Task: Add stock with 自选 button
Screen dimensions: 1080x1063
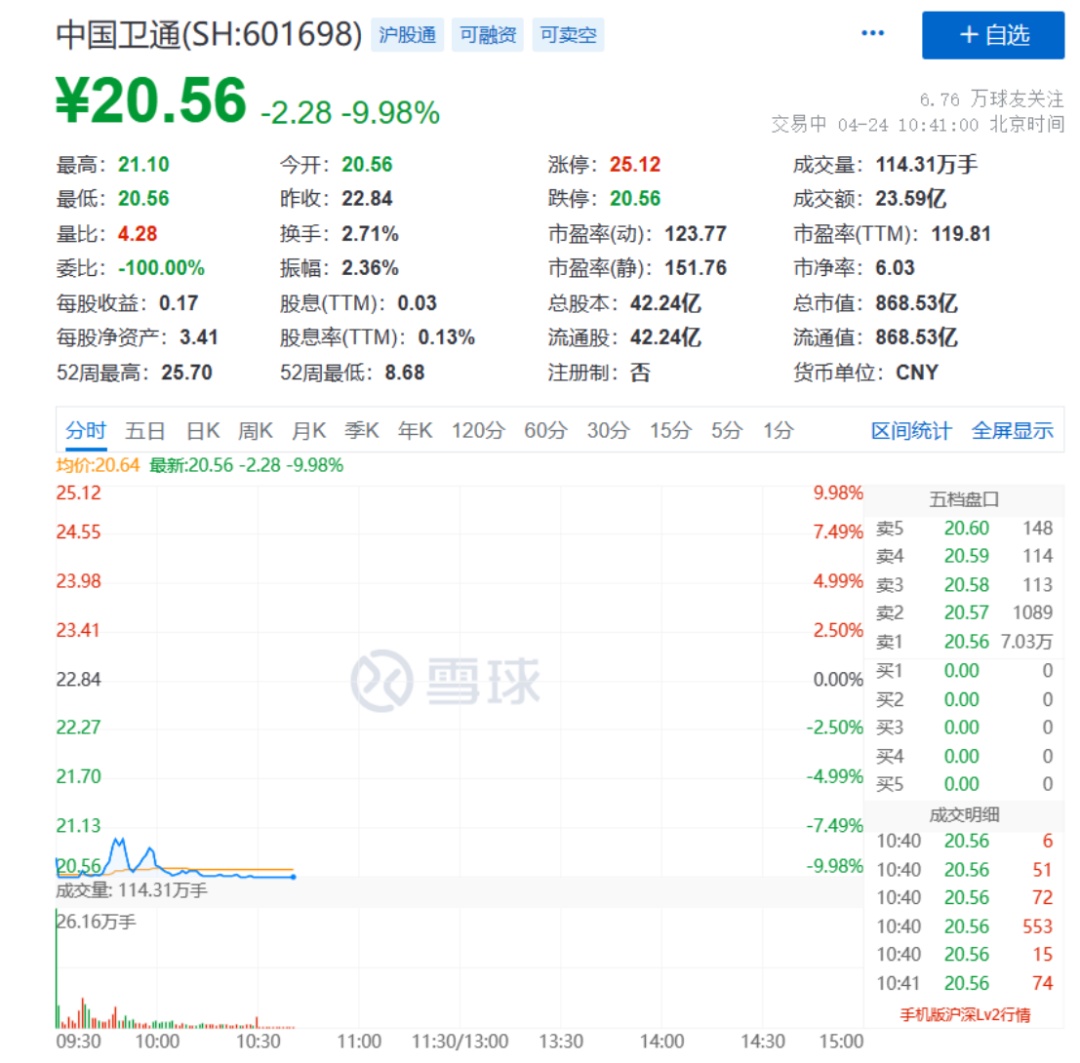Action: [992, 35]
